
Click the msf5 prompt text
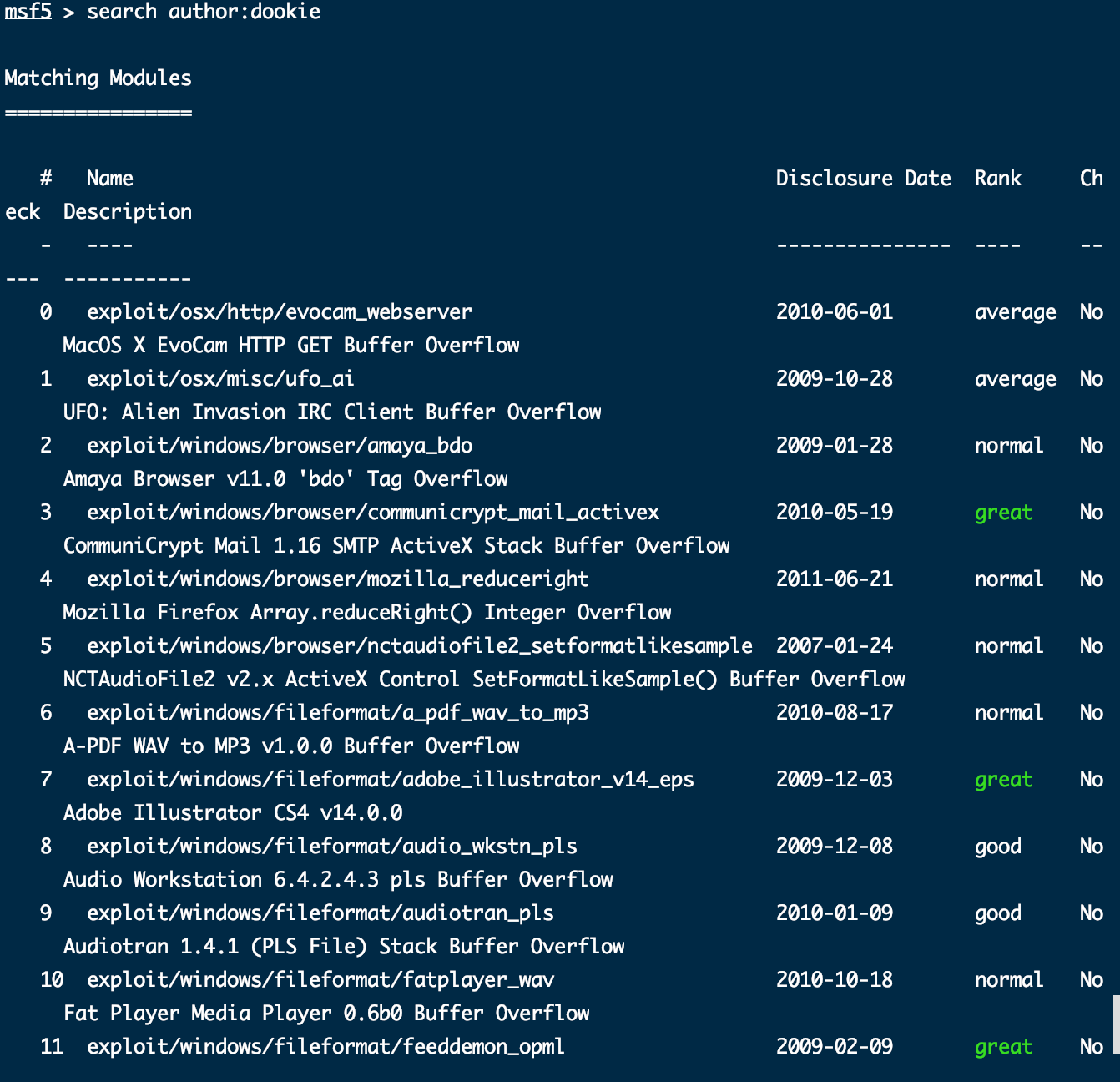(28, 12)
